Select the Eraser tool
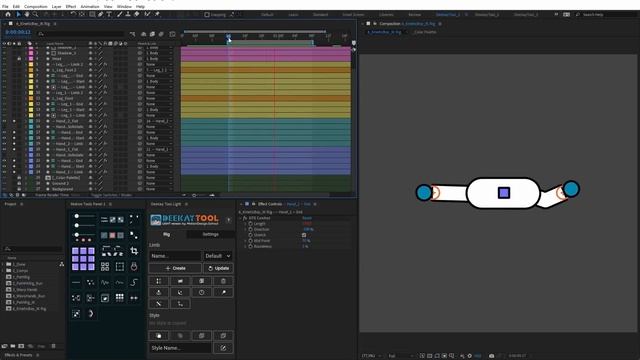This screenshot has width=640, height=360. pyautogui.click(x=137, y=14)
